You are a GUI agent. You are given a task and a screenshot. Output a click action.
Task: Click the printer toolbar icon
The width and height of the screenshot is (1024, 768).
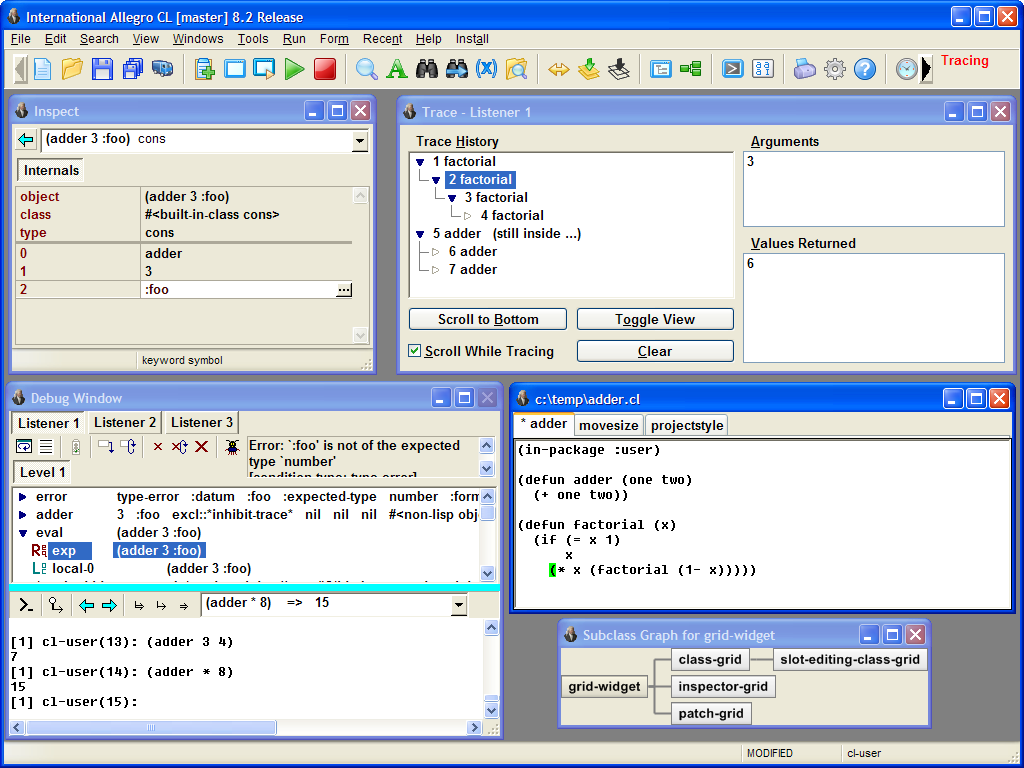pos(804,69)
